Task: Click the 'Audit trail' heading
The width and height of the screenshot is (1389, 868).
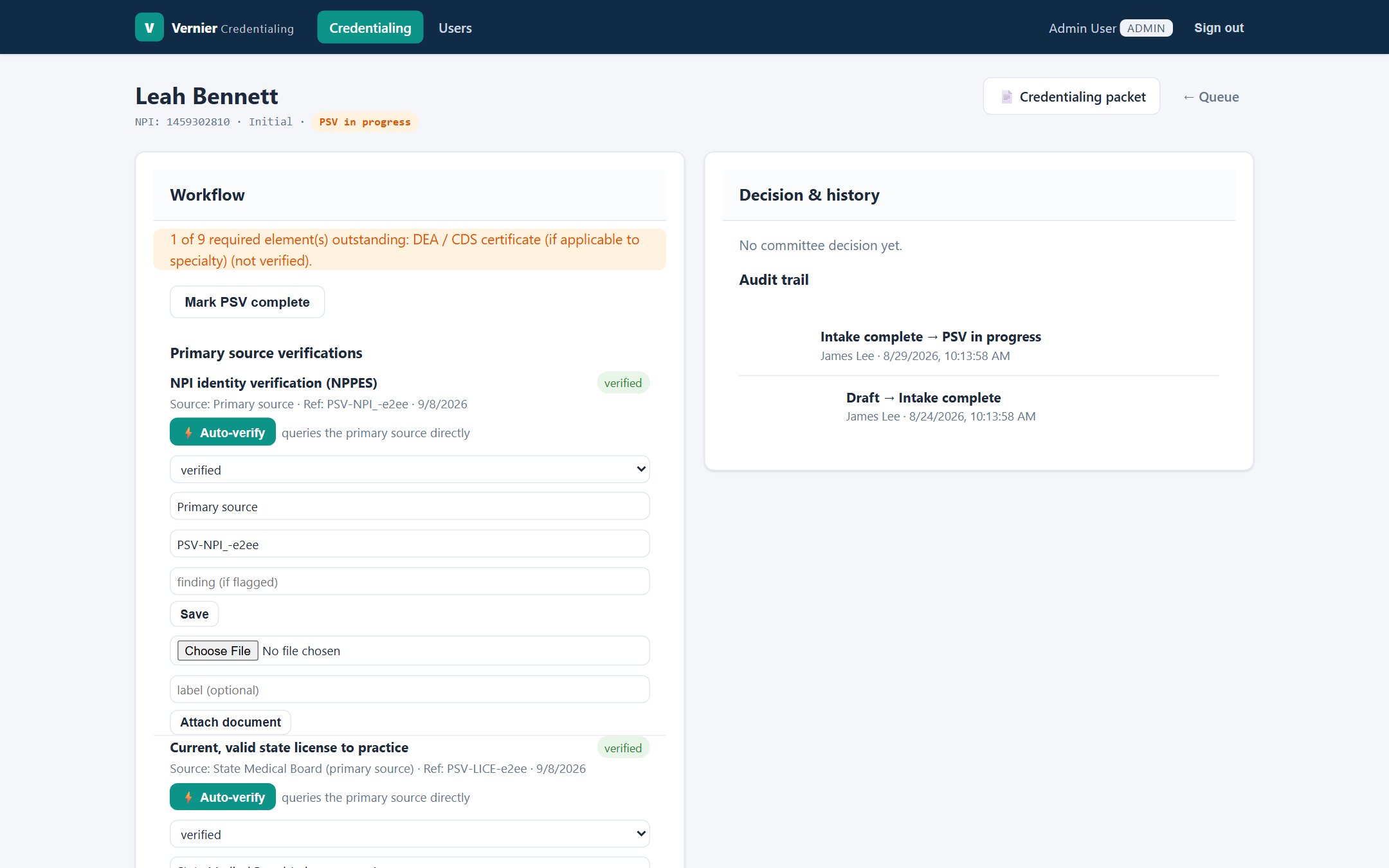Action: coord(774,280)
